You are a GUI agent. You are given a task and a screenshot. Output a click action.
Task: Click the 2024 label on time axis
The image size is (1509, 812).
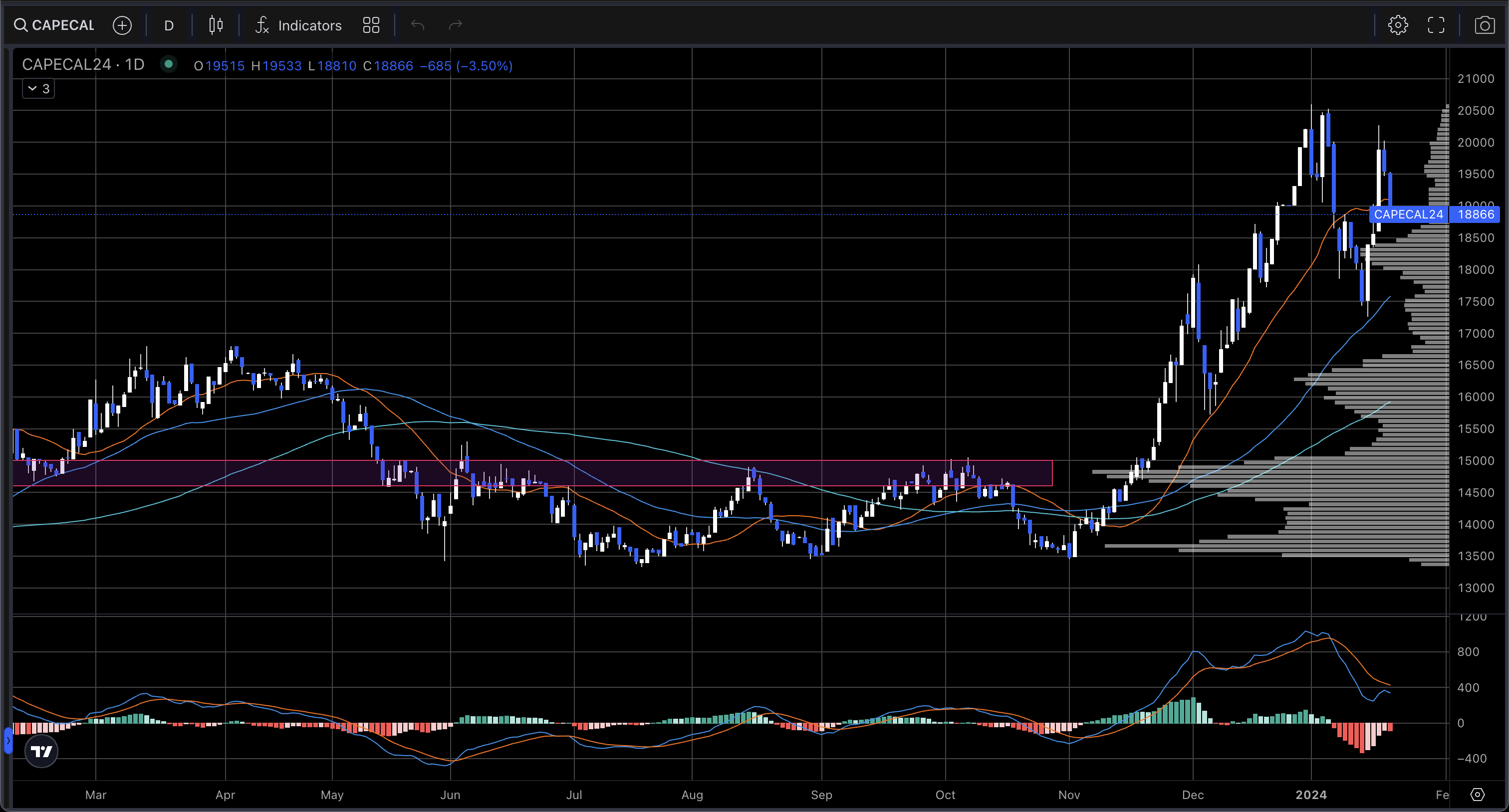1311,795
